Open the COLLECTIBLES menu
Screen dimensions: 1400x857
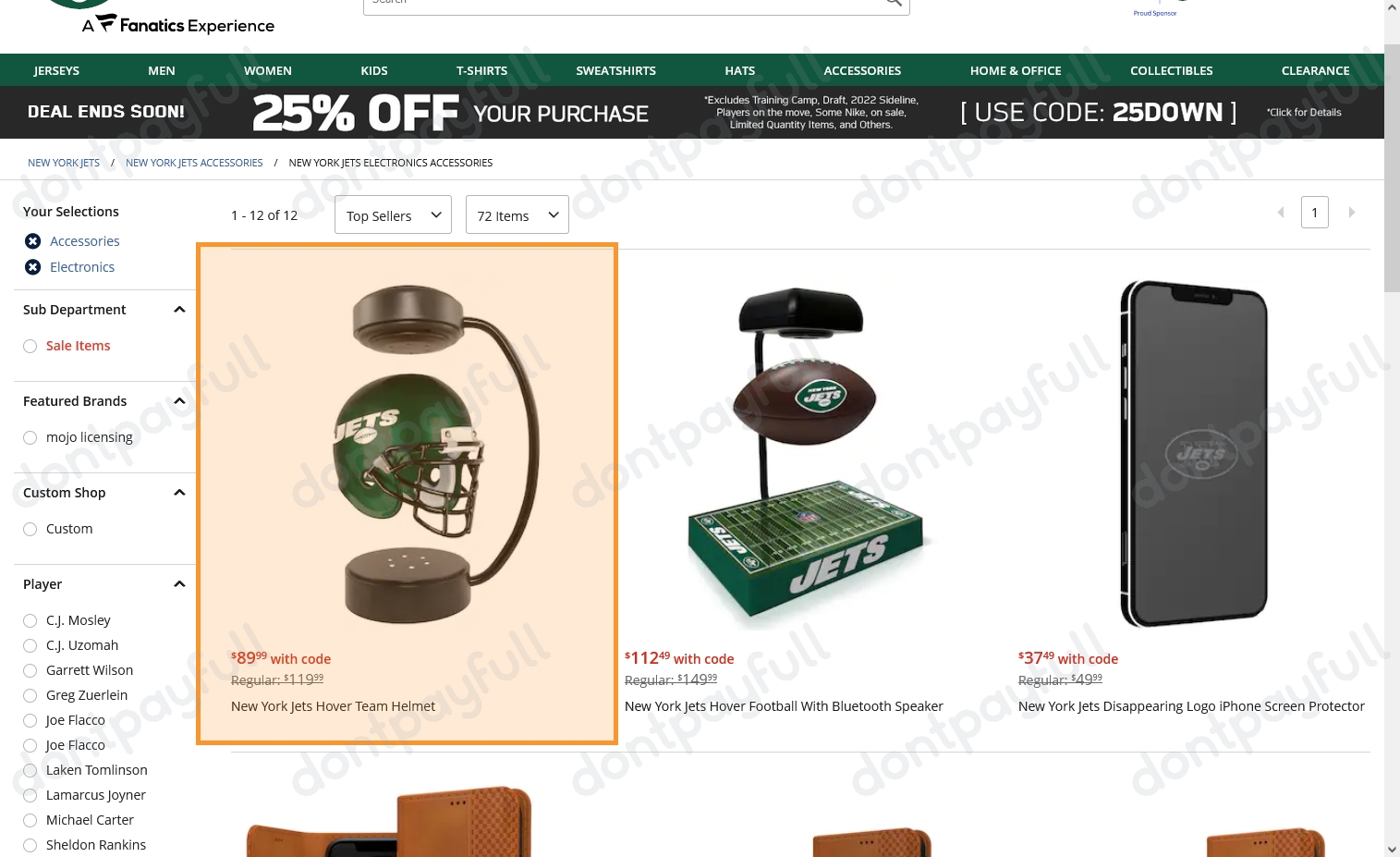point(1171,70)
